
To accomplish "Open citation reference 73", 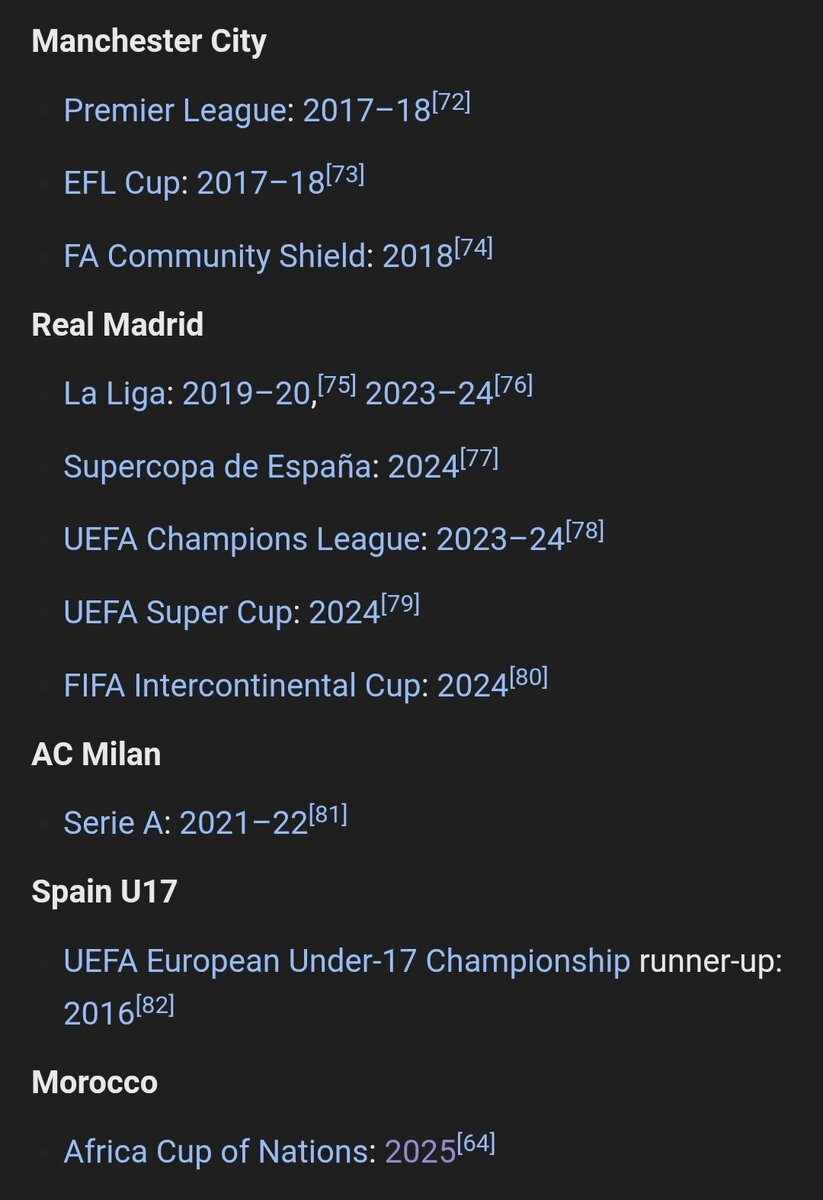I will tap(345, 175).
